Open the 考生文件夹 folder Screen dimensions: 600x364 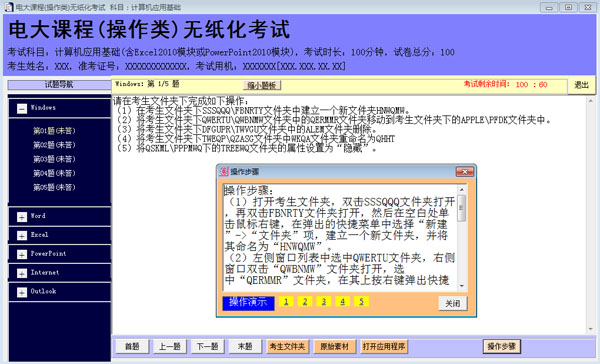click(287, 347)
